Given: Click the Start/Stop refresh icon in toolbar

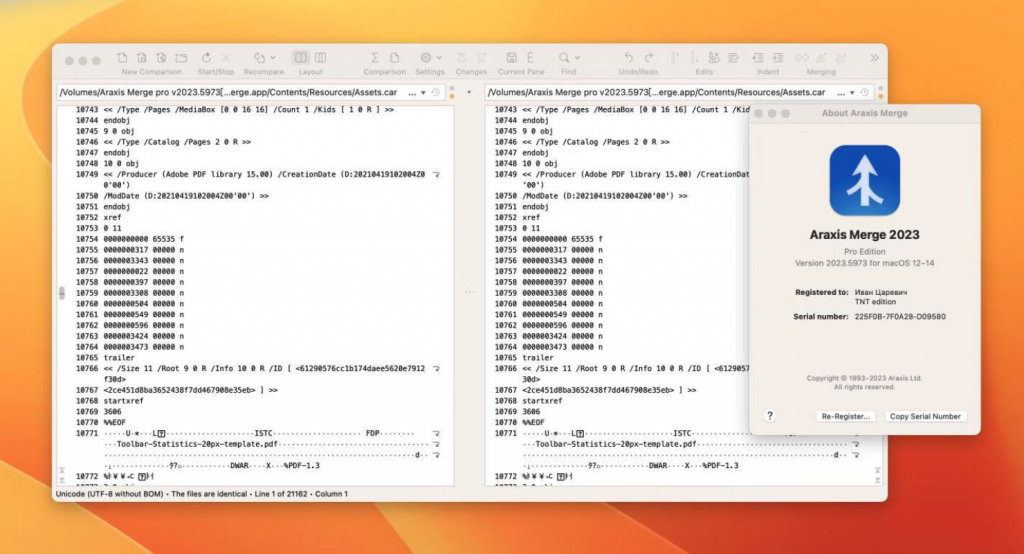Looking at the screenshot, I should tap(206, 58).
